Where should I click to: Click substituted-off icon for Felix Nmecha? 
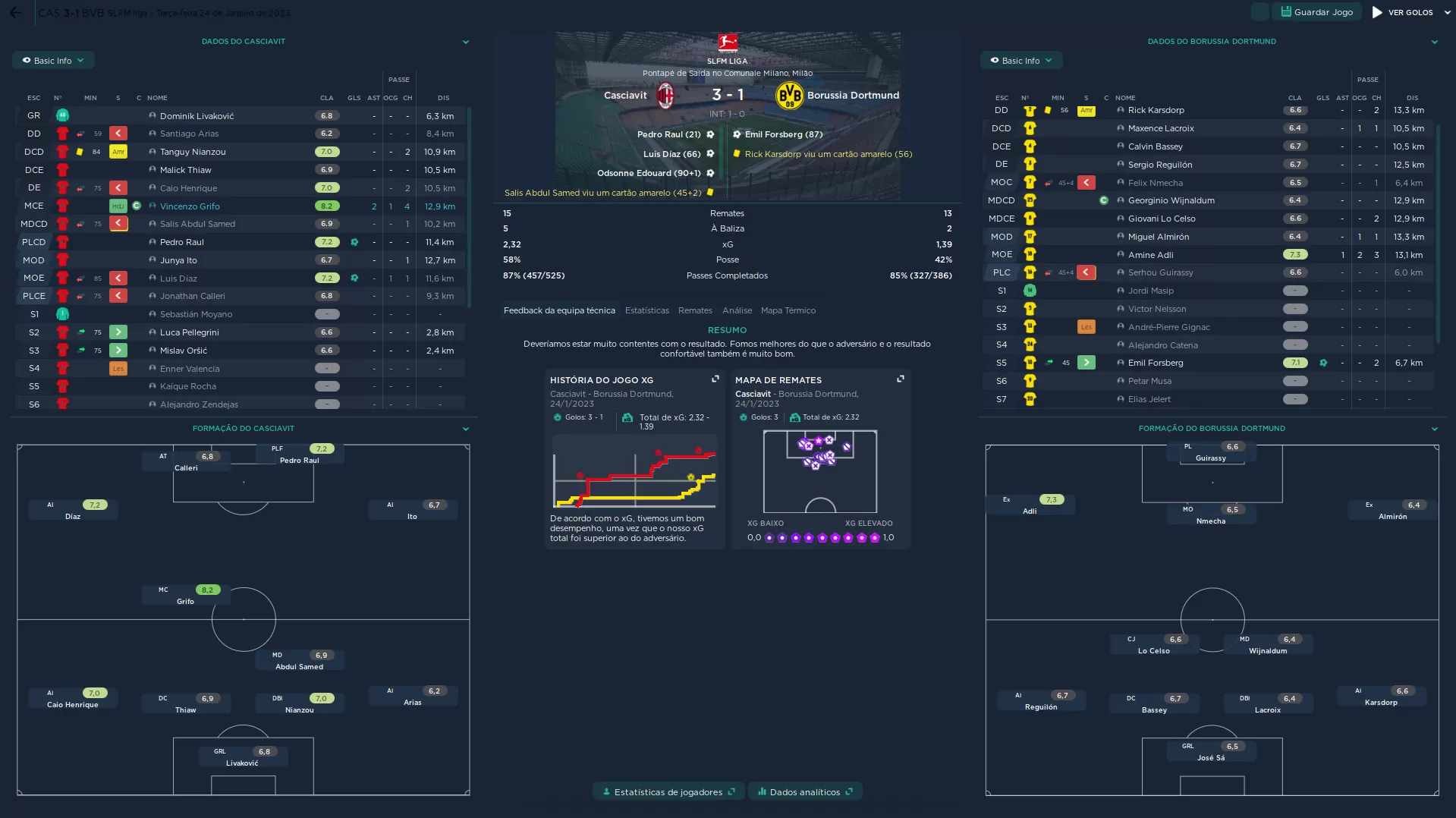point(1086,183)
